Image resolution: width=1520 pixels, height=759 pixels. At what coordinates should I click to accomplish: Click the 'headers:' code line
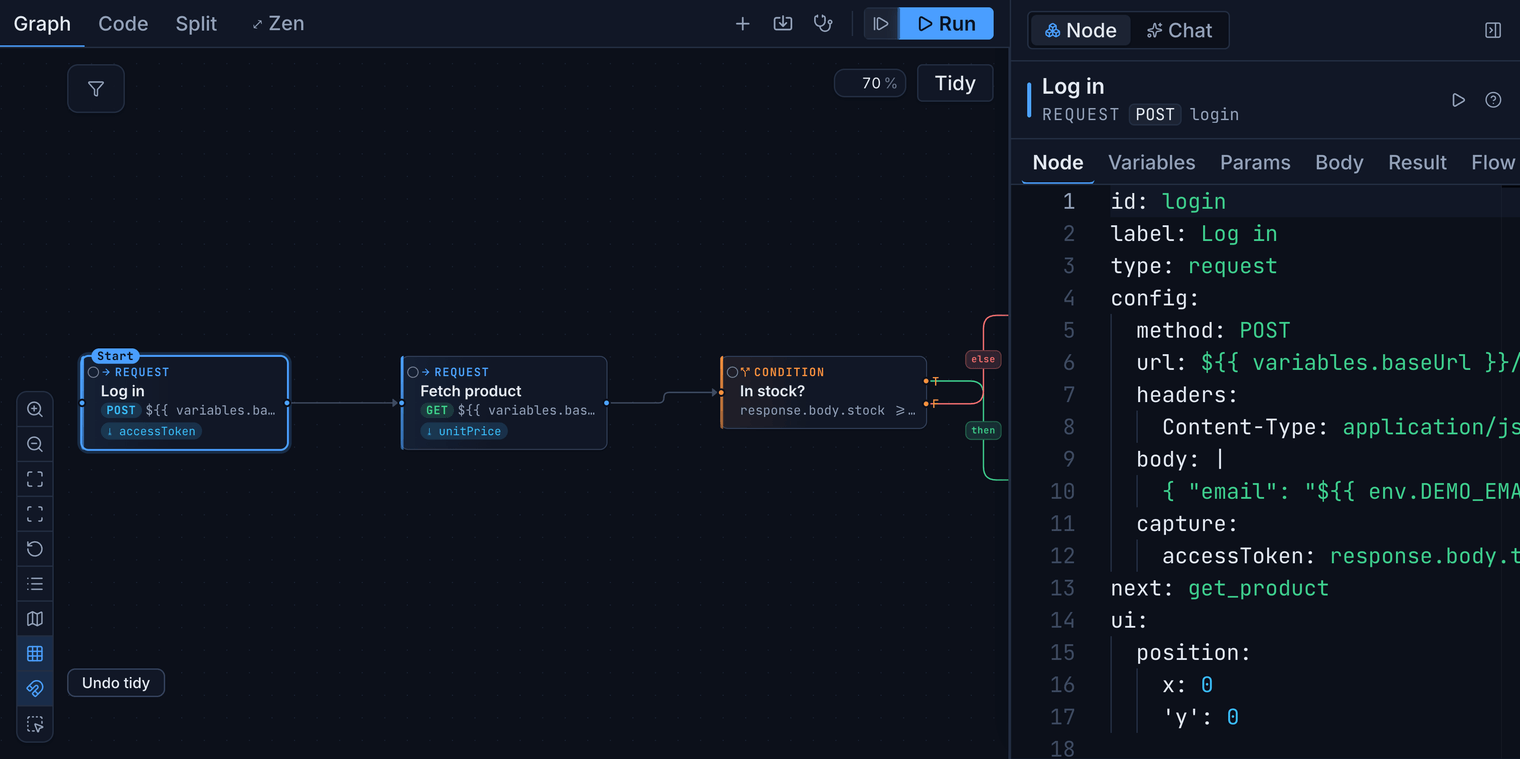pyautogui.click(x=1187, y=395)
